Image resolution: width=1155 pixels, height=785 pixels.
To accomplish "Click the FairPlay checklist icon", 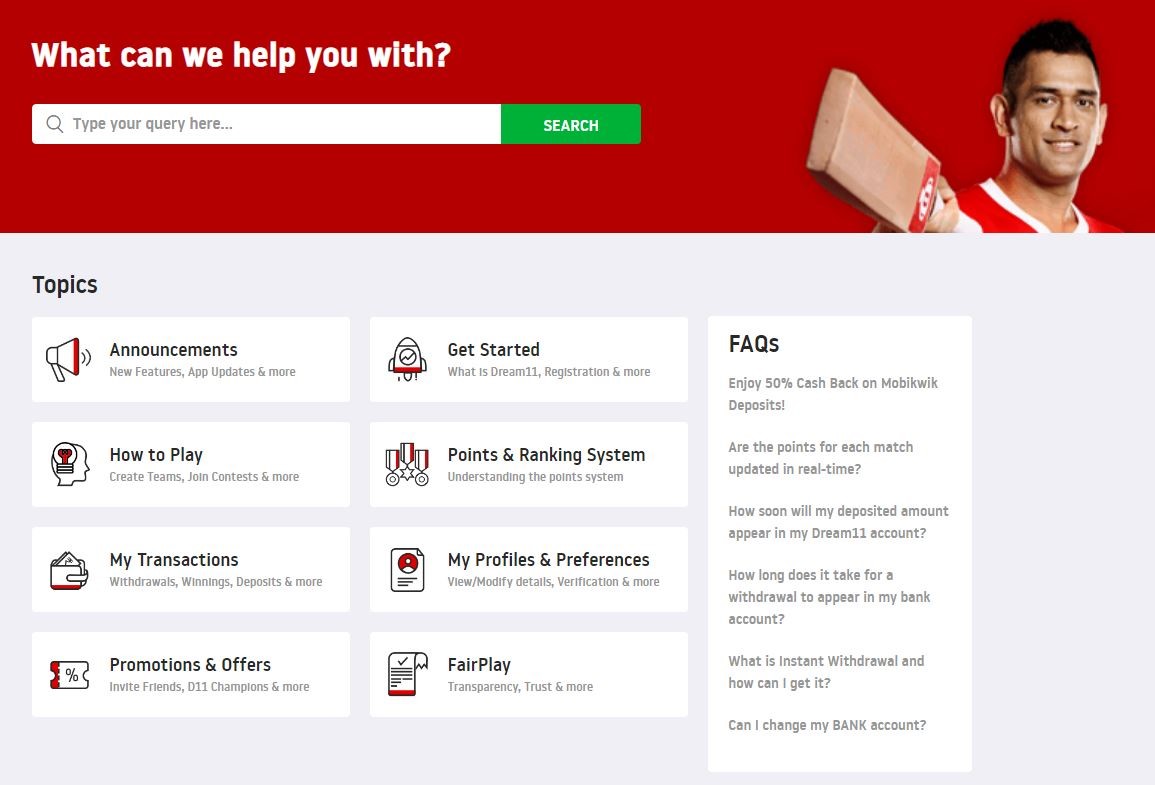I will (407, 674).
